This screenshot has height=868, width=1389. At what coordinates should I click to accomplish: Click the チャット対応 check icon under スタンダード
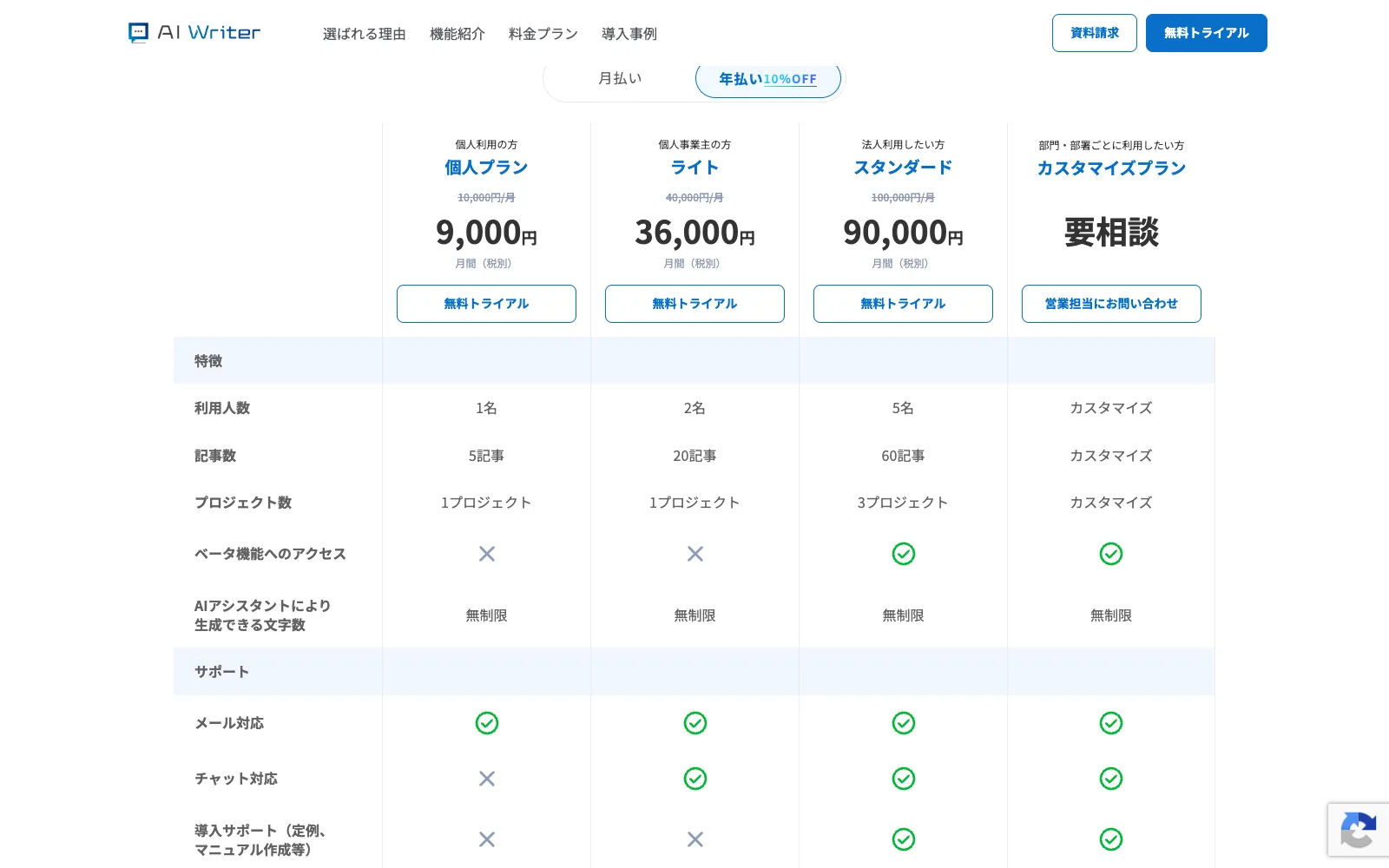point(904,779)
